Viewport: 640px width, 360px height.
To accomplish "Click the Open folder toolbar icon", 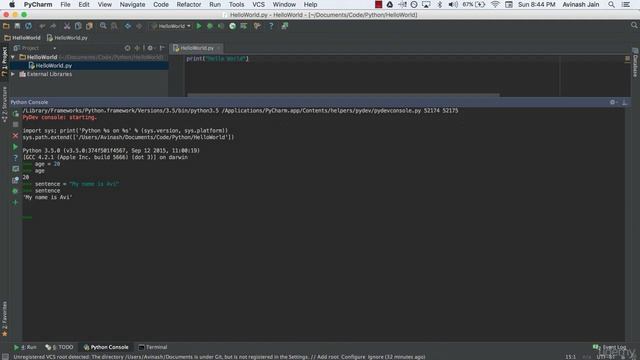I will 6,26.
